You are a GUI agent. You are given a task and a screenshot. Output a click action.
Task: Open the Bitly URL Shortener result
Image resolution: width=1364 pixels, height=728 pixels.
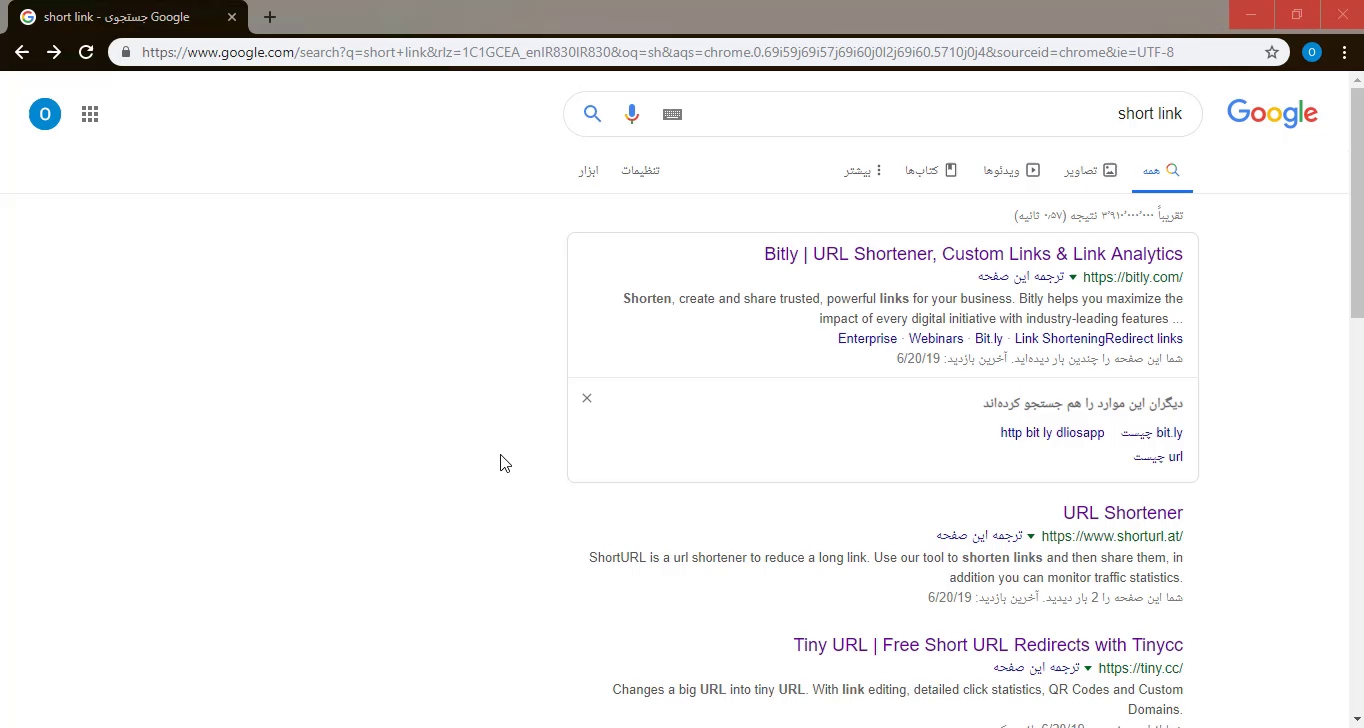(x=973, y=254)
